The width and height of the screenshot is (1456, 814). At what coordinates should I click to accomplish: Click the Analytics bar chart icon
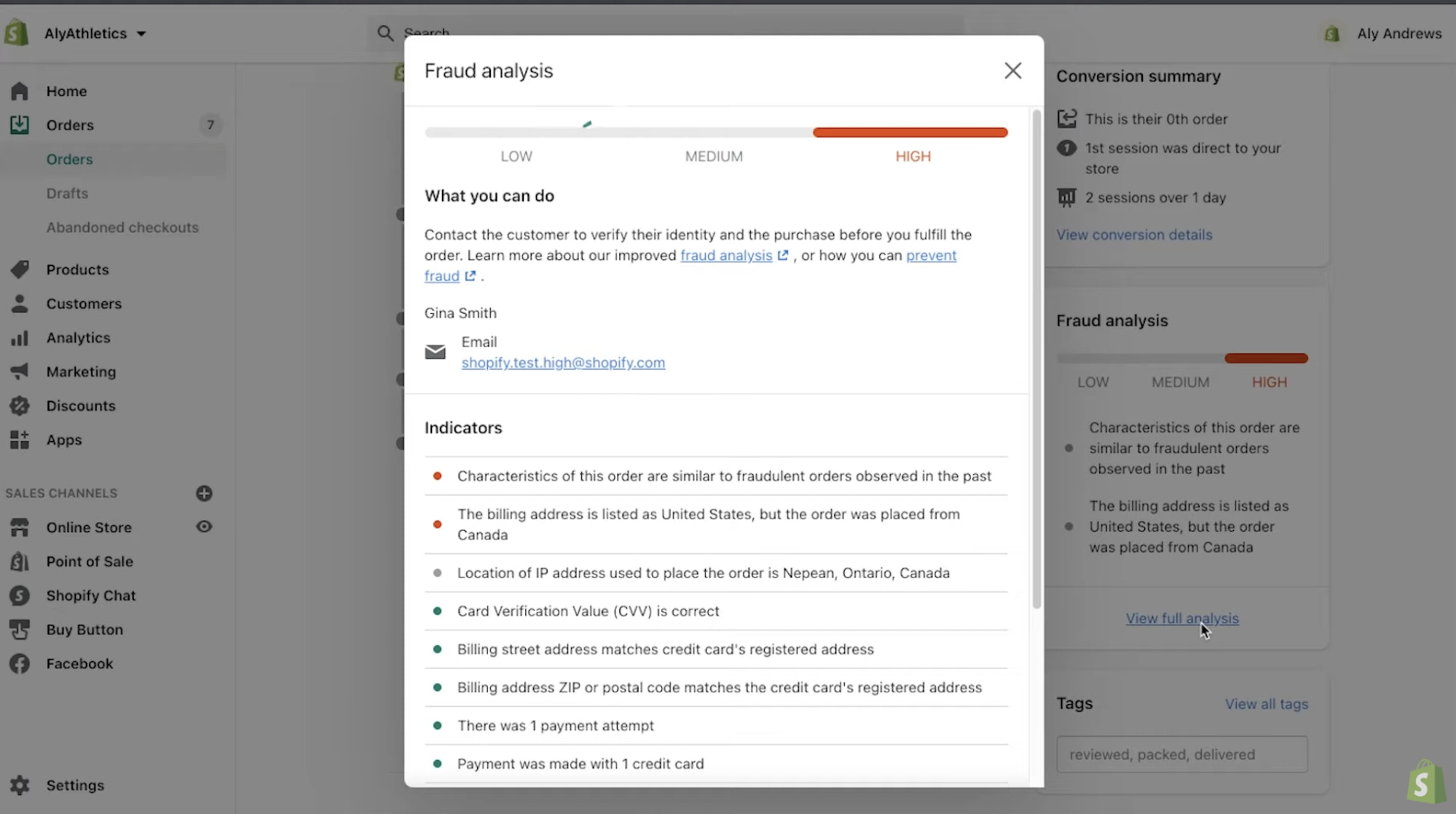[x=20, y=338]
